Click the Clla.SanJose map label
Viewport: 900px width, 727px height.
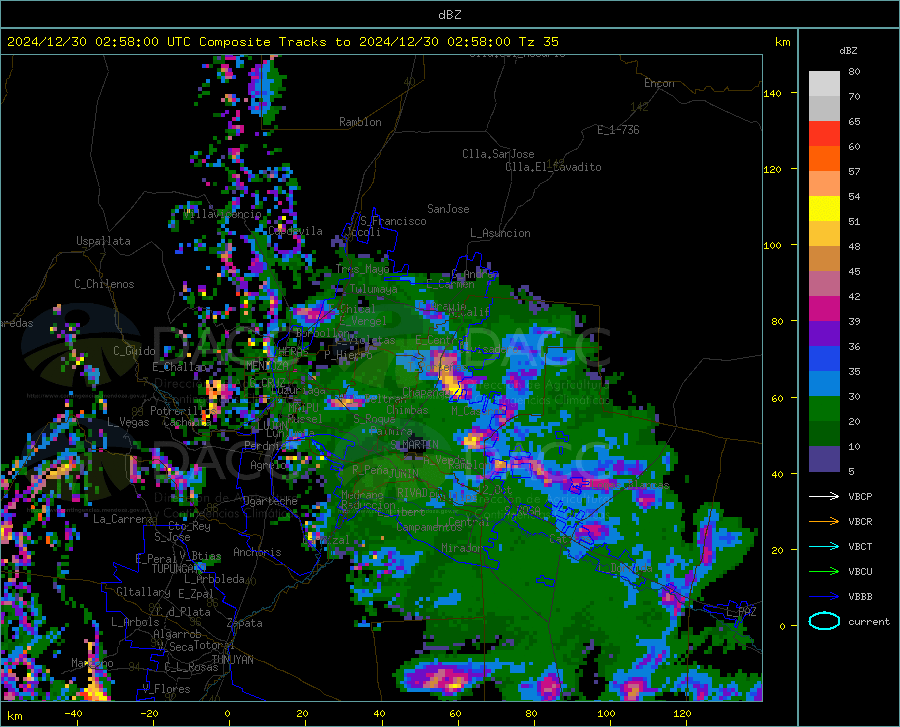pyautogui.click(x=498, y=154)
